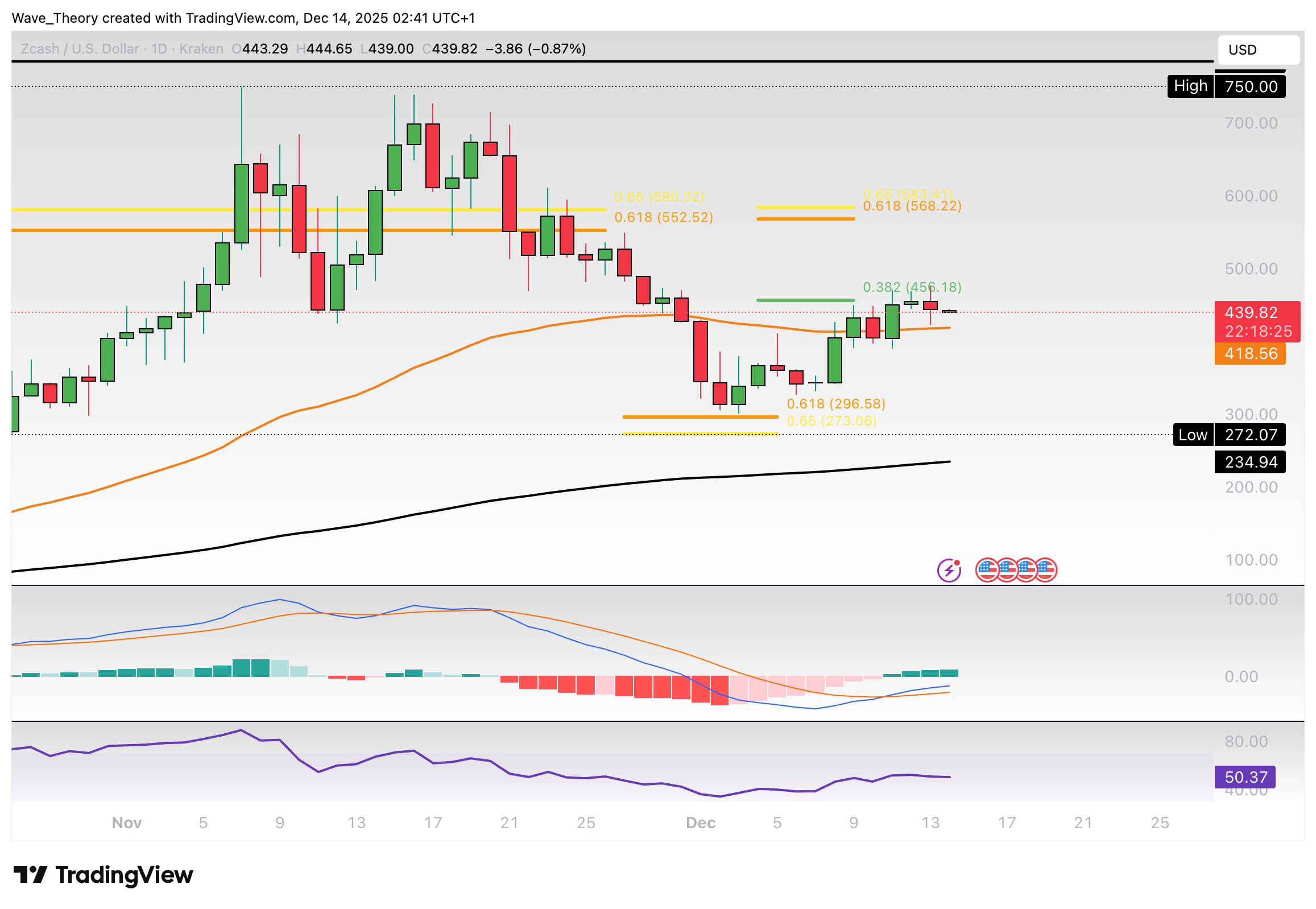Click the leftmost US flag economic event icon
This screenshot has height=909, width=1316.
point(987,570)
